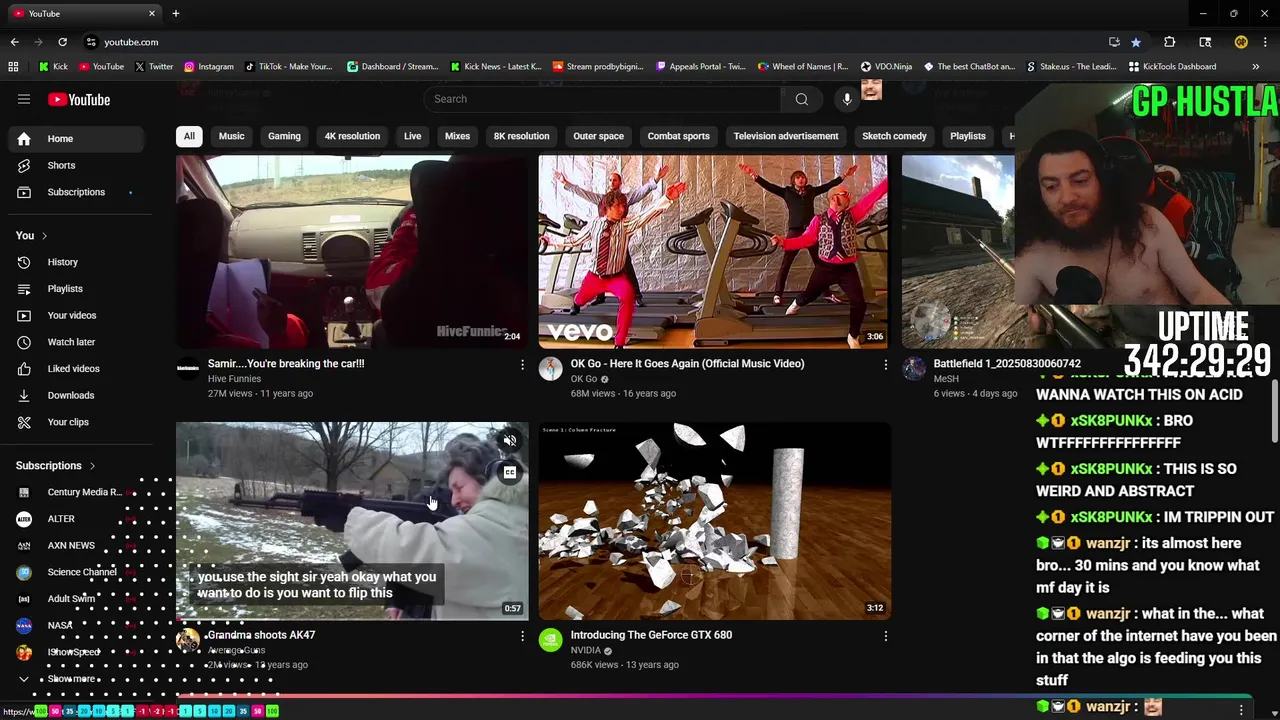Screen dimensions: 1280x720
Task: Play OK Go treadmill video thumbnail
Action: pyautogui.click(x=713, y=251)
